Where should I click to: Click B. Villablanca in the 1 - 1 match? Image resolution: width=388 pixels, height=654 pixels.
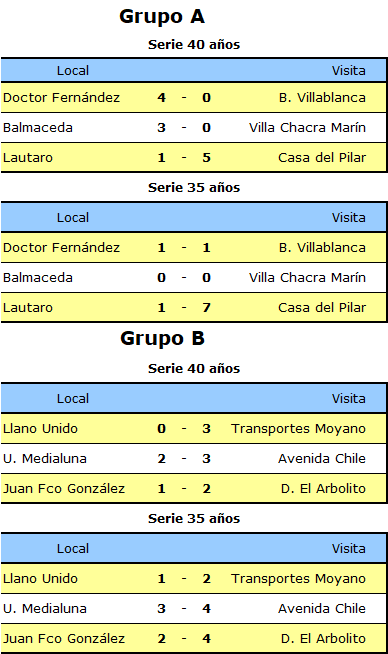(322, 248)
